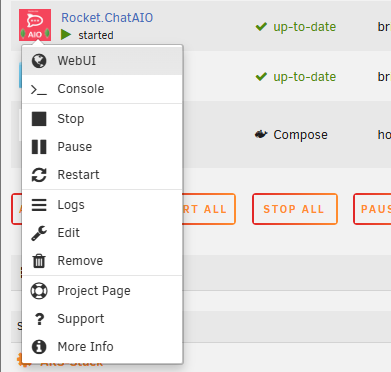The width and height of the screenshot is (391, 372).
Task: Click the wrench Edit icon
Action: pos(39,233)
